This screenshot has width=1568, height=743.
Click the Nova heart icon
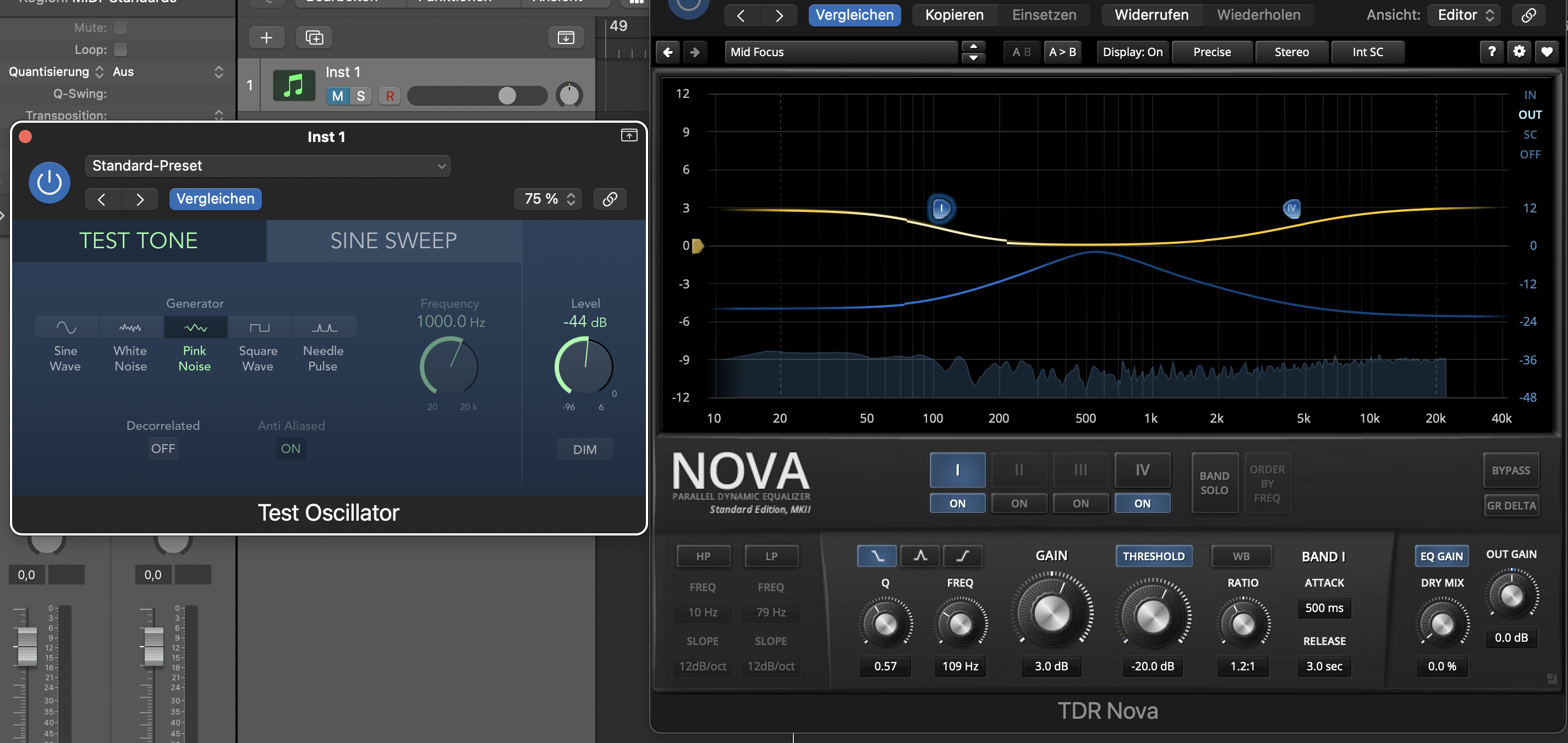pyautogui.click(x=1547, y=52)
